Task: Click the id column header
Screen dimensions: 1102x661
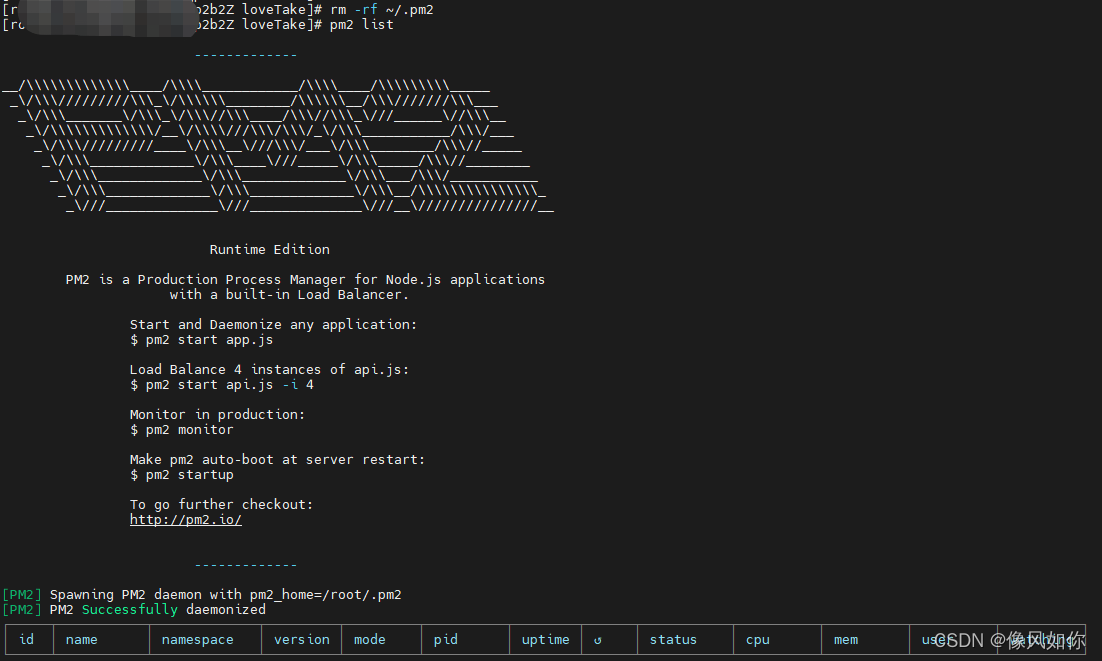Action: 27,639
